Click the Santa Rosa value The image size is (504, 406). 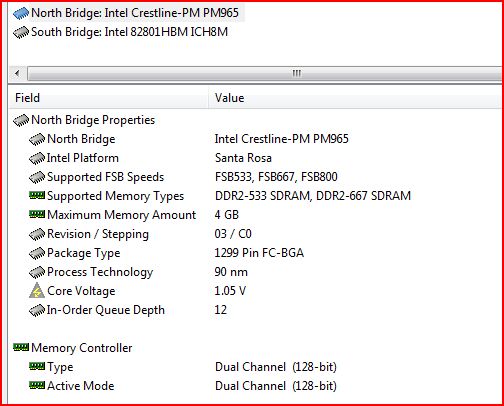click(x=243, y=158)
